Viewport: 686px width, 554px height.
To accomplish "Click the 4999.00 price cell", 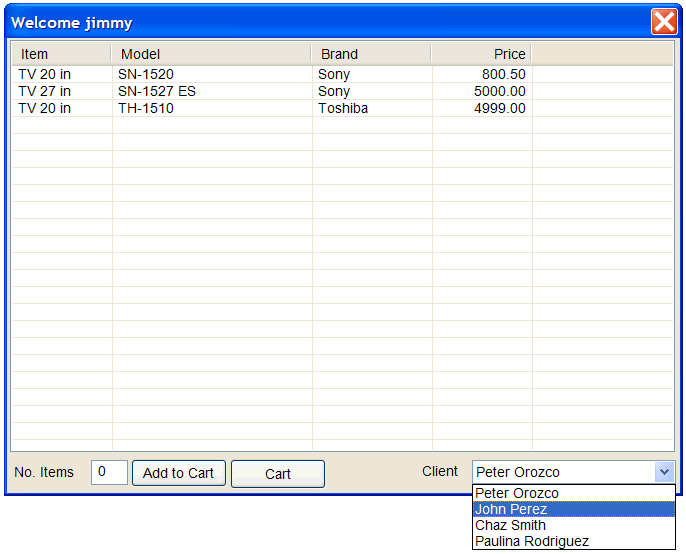I will click(x=482, y=108).
